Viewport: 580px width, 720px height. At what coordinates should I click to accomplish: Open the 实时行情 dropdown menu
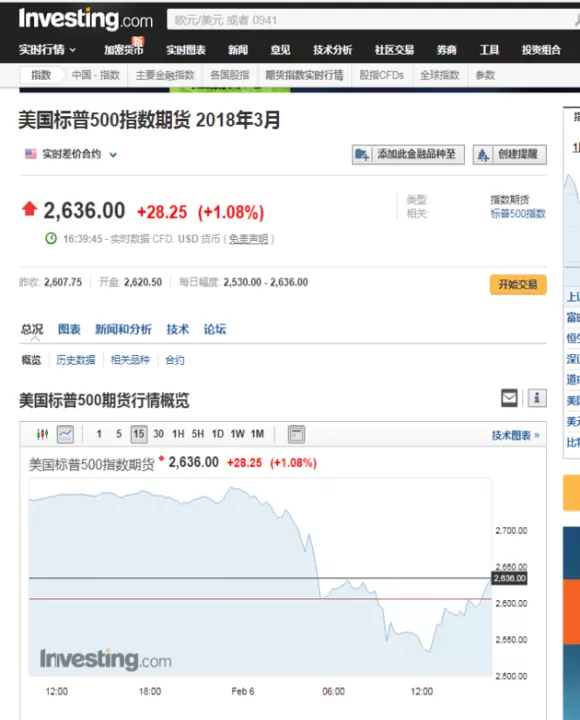tap(47, 50)
